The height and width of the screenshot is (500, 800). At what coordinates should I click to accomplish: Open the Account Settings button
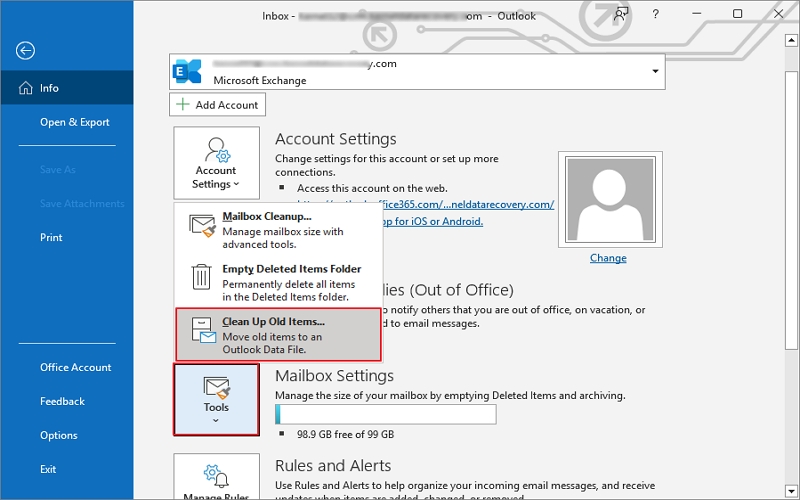[216, 162]
